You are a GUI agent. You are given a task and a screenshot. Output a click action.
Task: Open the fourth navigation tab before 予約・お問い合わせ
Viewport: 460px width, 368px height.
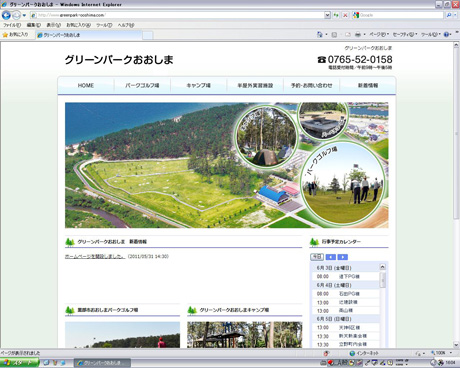point(255,85)
